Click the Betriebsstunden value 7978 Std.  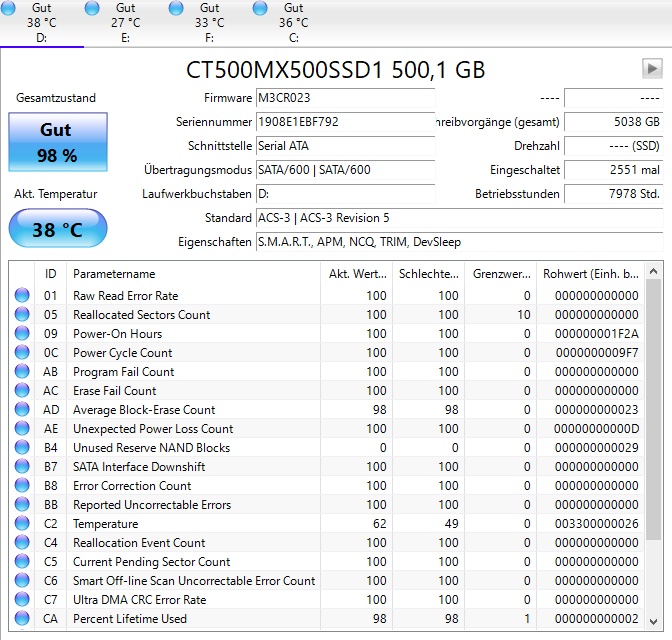614,194
